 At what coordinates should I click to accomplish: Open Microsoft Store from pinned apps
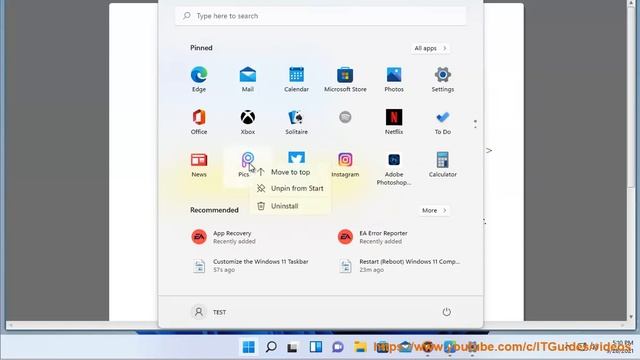(x=345, y=79)
